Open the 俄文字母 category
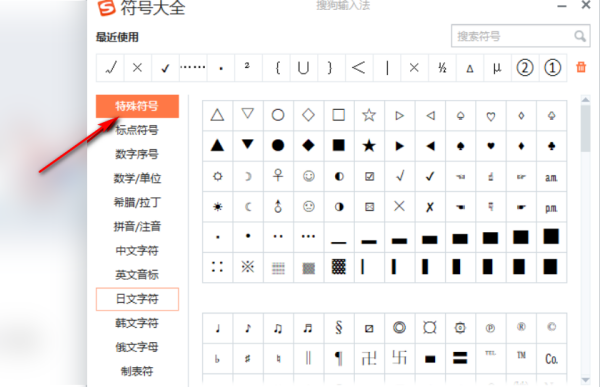 tap(137, 347)
